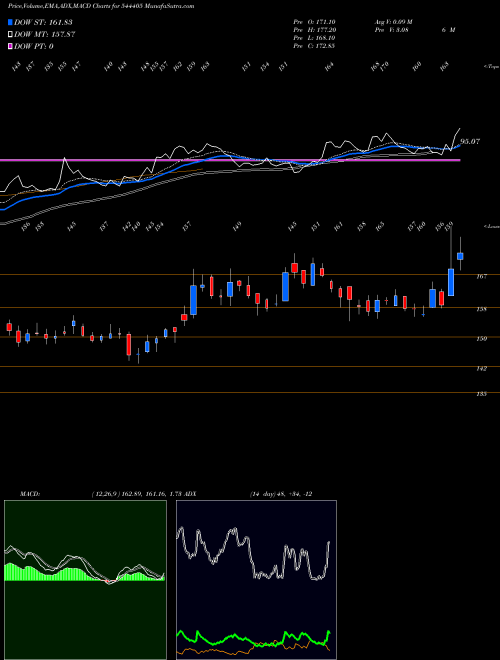Click the white DOW MT legend swatch

(x=11, y=35)
